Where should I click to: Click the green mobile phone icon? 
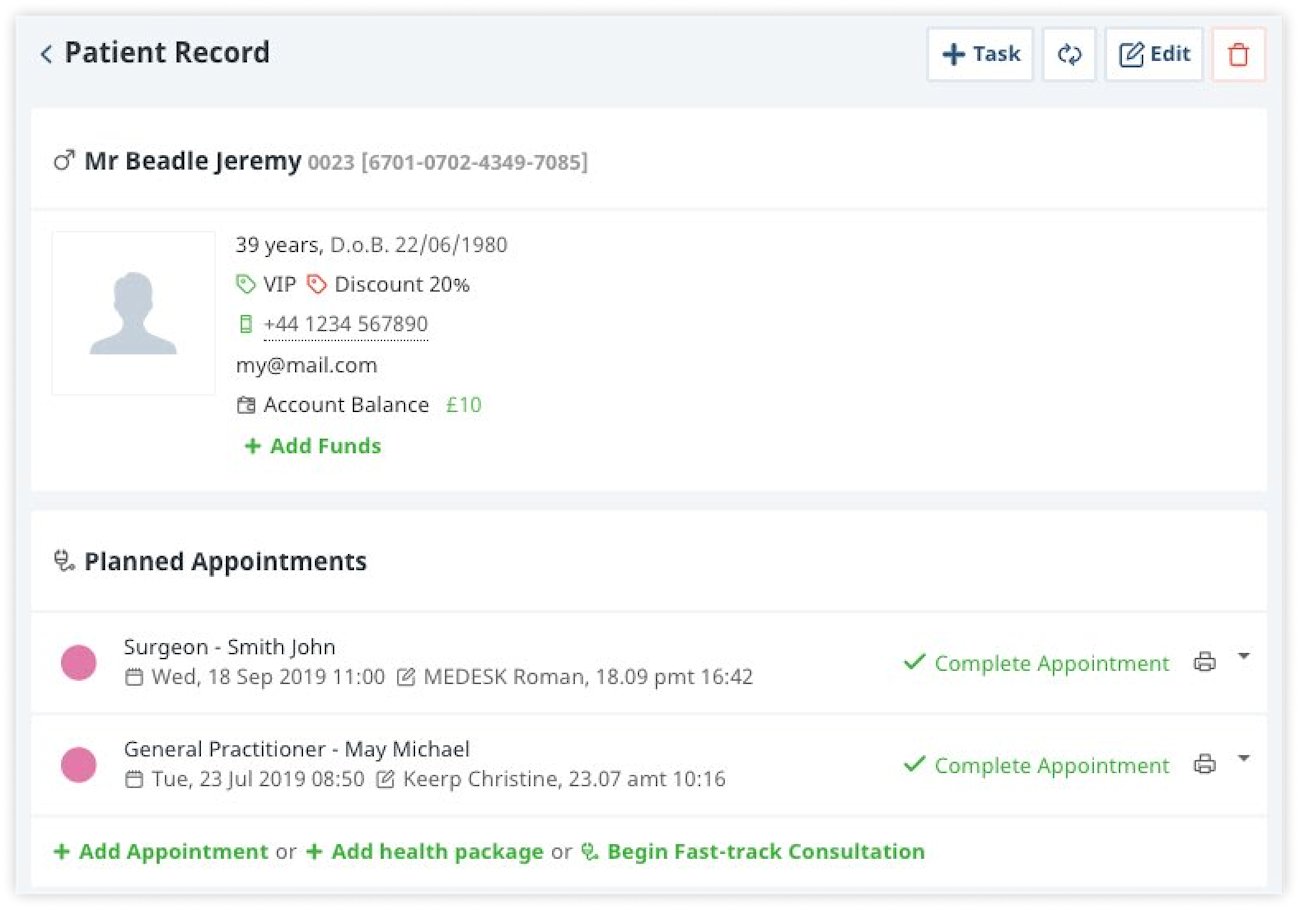[x=245, y=324]
